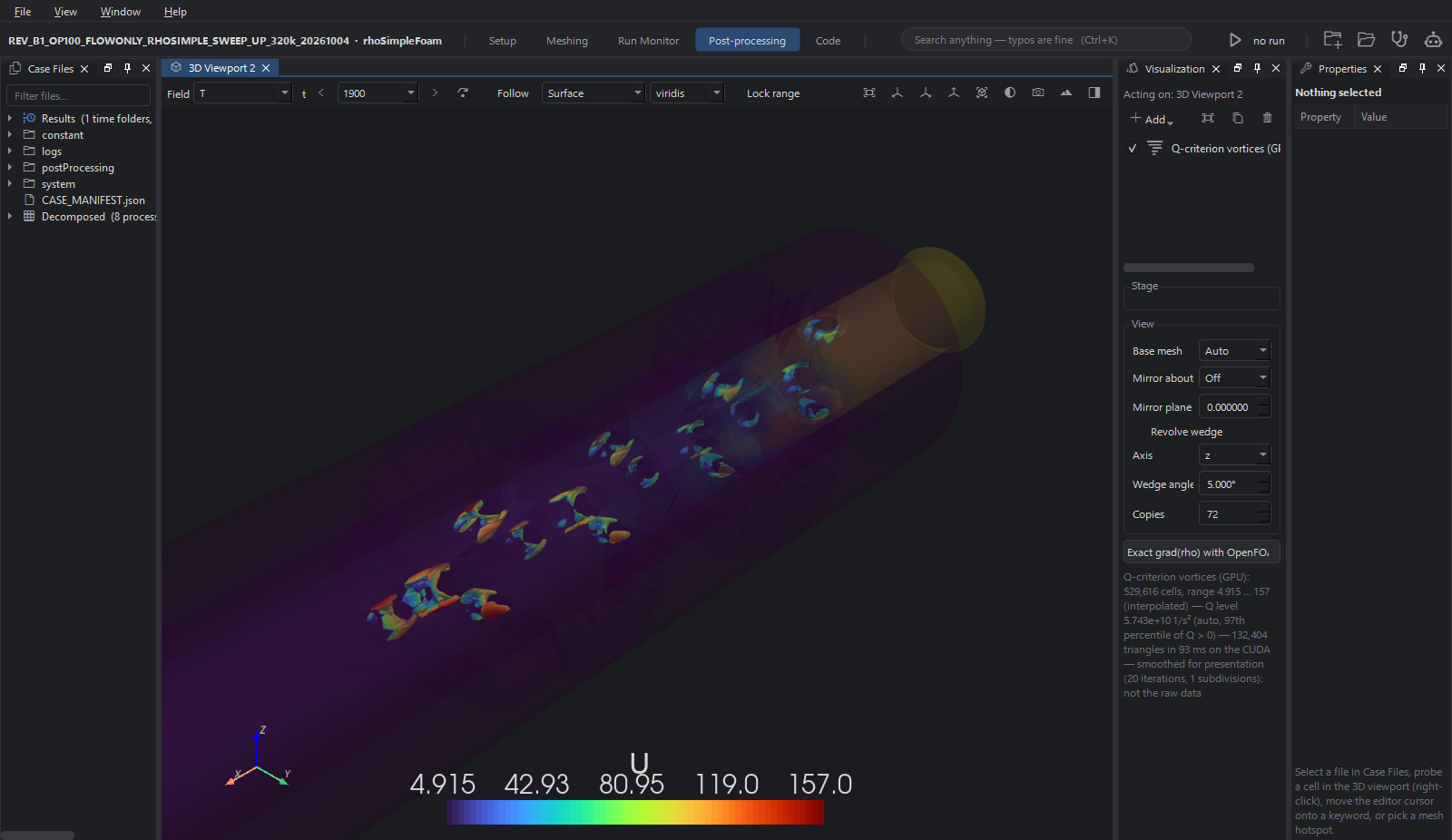
Task: Switch to the Meshing tab
Action: pos(567,41)
